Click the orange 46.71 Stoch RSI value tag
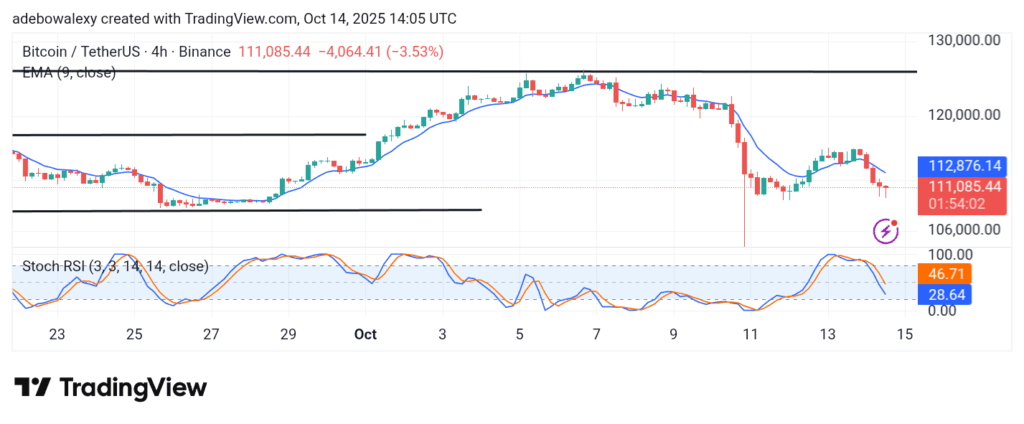This screenshot has width=1024, height=424. coord(945,274)
